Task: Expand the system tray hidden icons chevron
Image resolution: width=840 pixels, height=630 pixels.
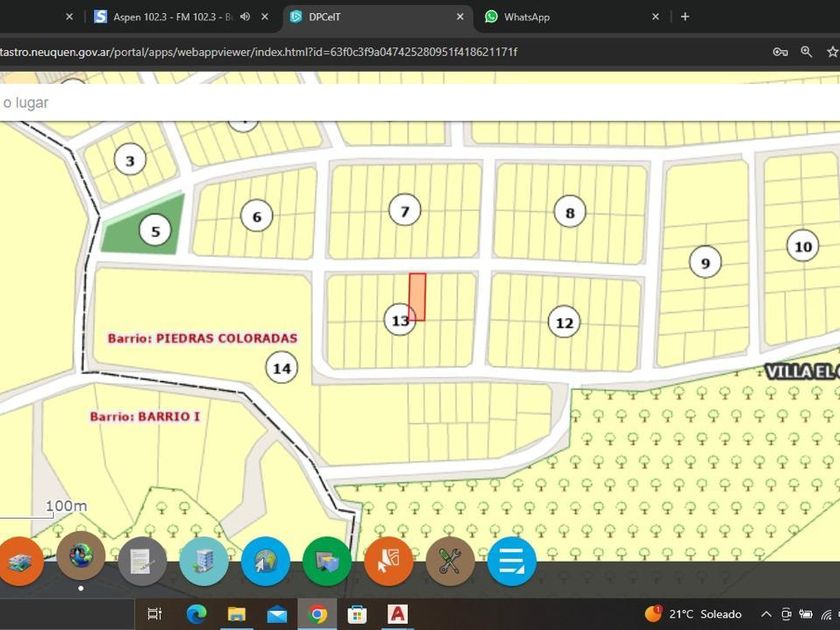Action: click(766, 614)
